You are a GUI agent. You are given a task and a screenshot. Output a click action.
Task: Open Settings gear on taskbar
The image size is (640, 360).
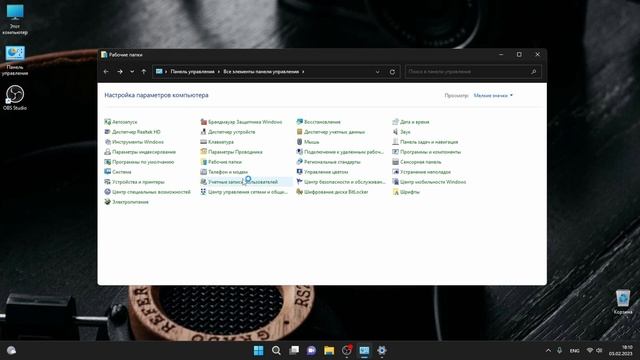[x=382, y=351]
